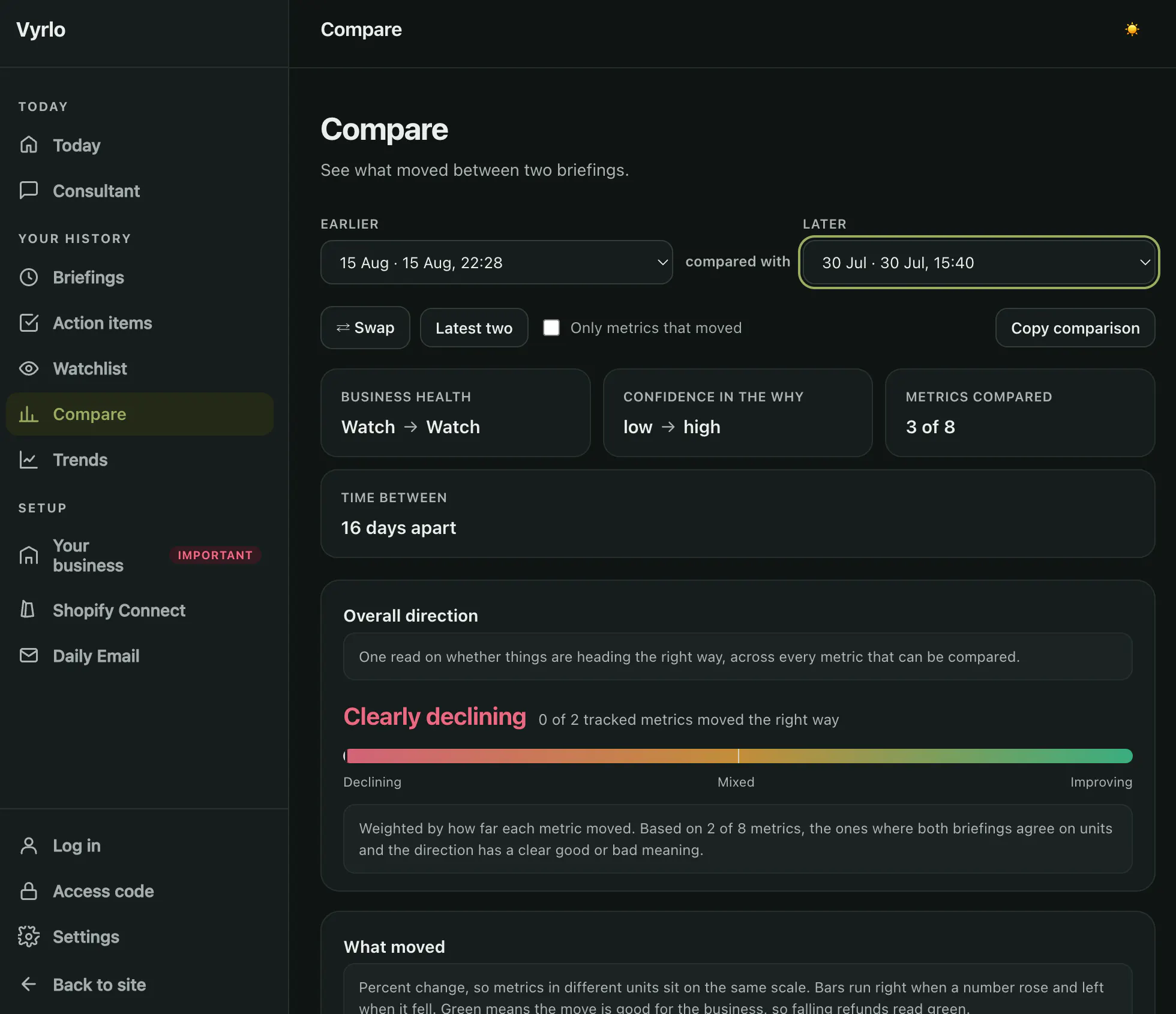Click the Improving label under gradient

click(x=1101, y=782)
